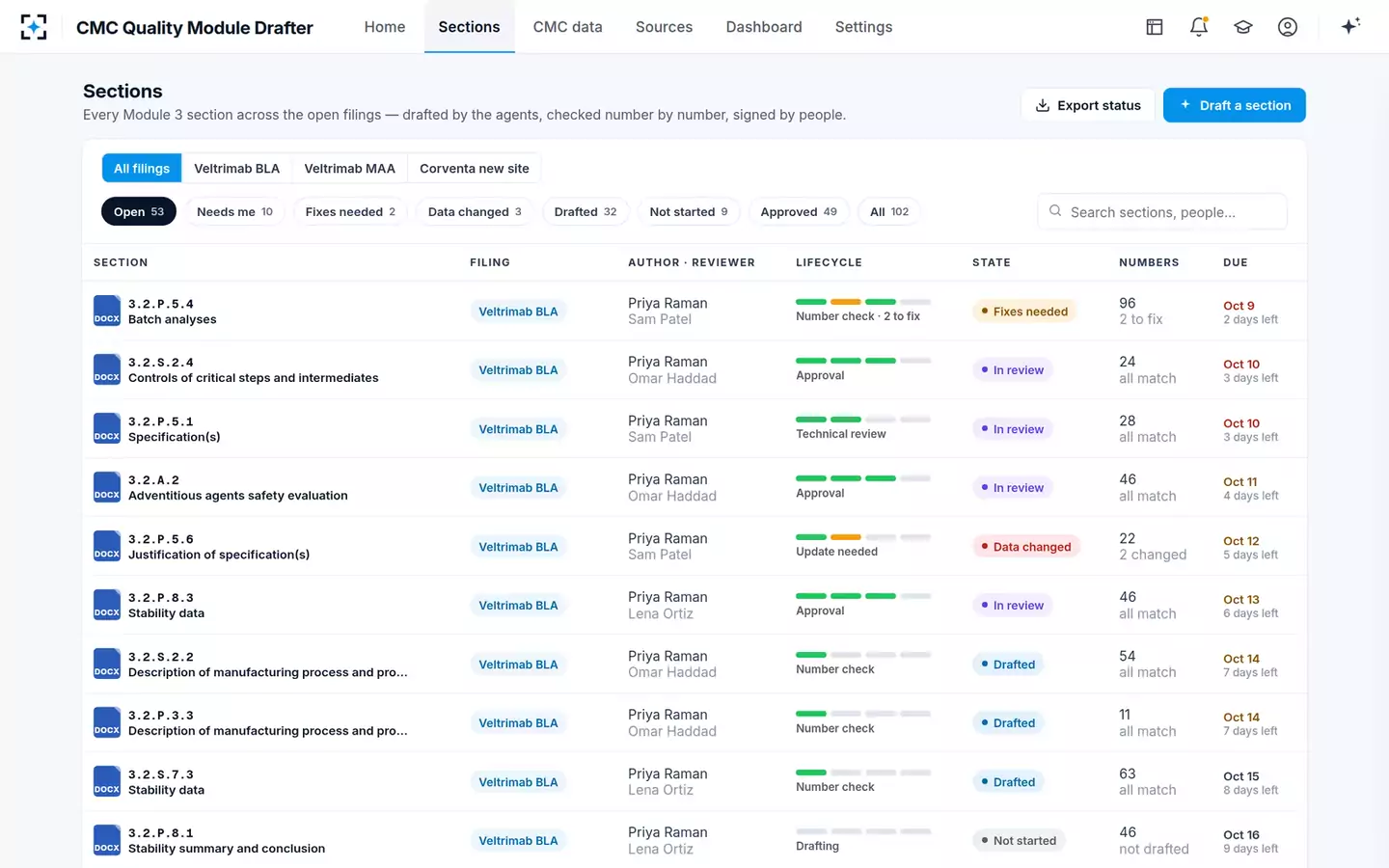1389x868 pixels.
Task: Open the Adventitious agents safety evaluation section
Action: [x=237, y=496]
